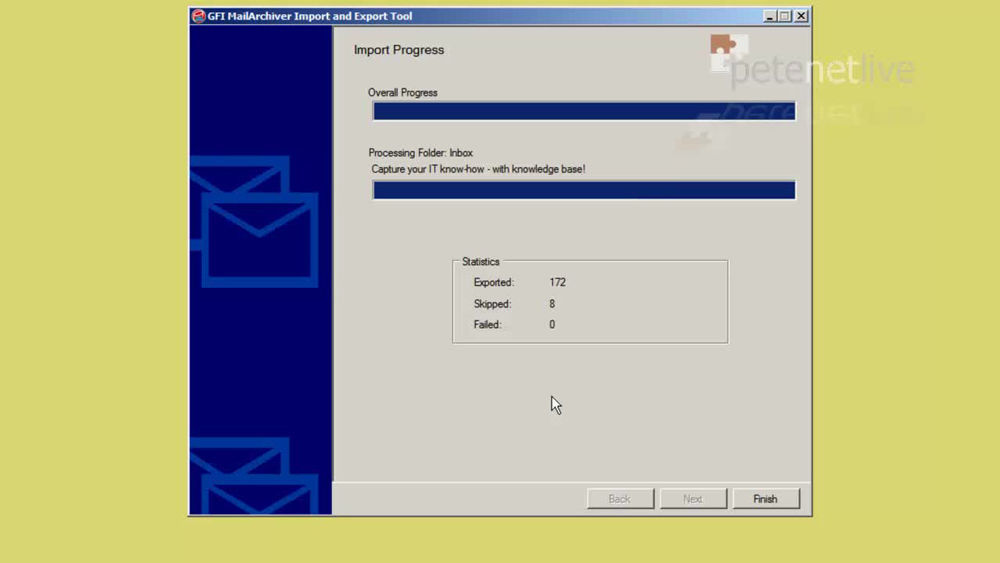Click the Overall Progress bar
This screenshot has width=1000, height=563.
(x=584, y=111)
